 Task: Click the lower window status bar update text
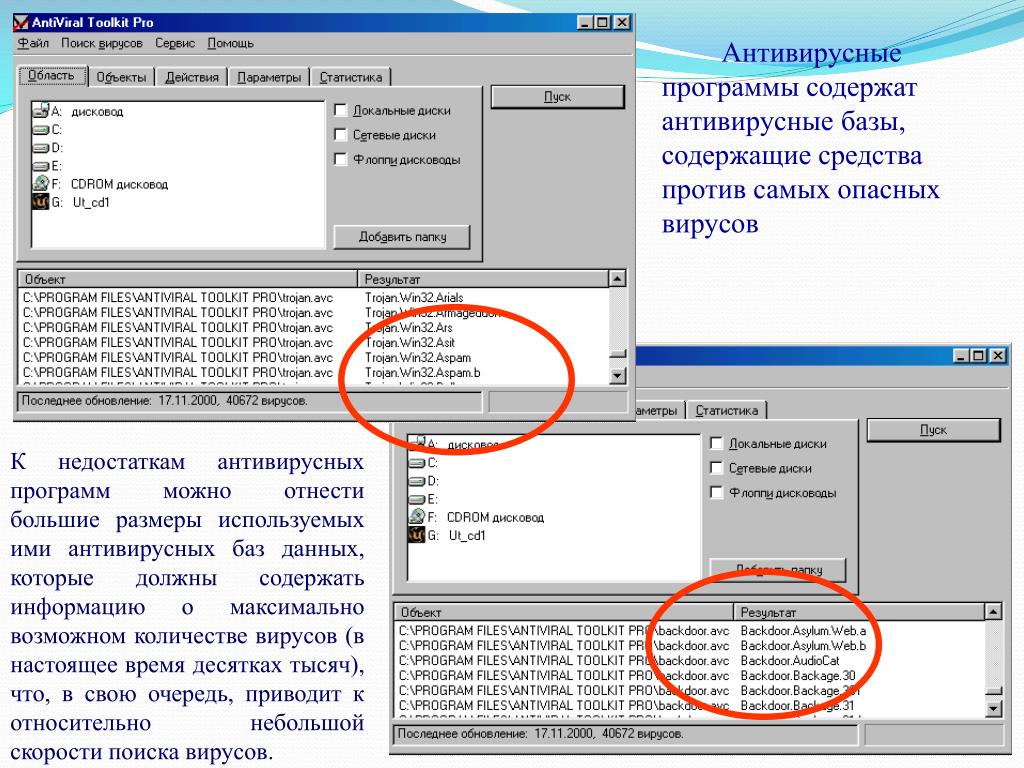coord(541,734)
